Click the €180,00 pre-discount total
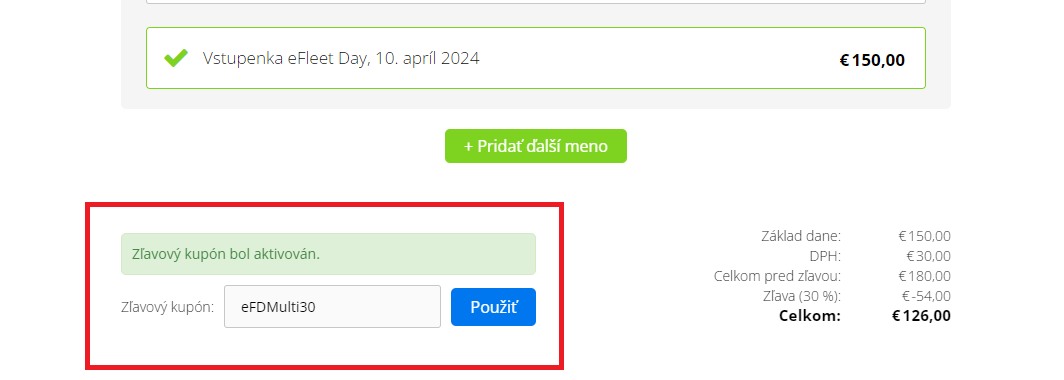Image resolution: width=1064 pixels, height=380 pixels. tap(924, 276)
